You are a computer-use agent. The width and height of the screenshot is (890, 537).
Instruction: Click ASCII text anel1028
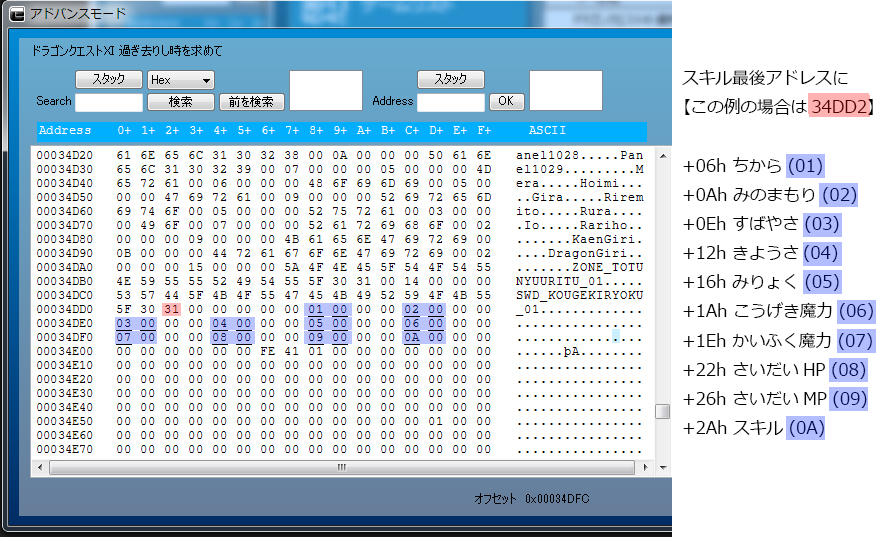(x=548, y=155)
